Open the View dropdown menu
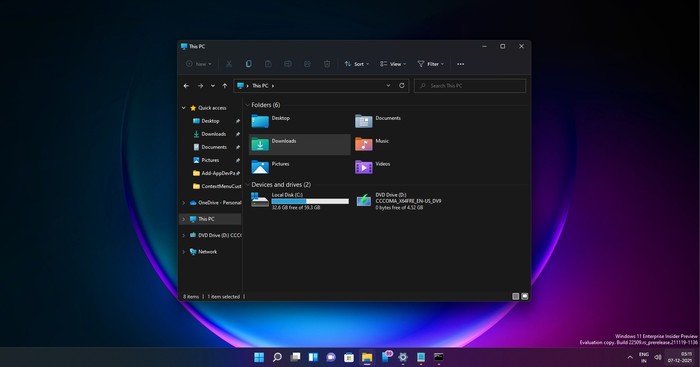Viewport: 700px width, 367px height. pos(393,64)
